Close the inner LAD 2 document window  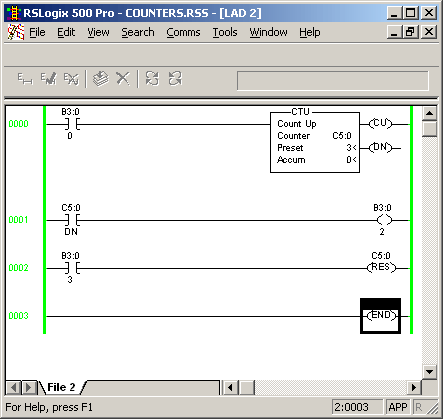(x=429, y=32)
